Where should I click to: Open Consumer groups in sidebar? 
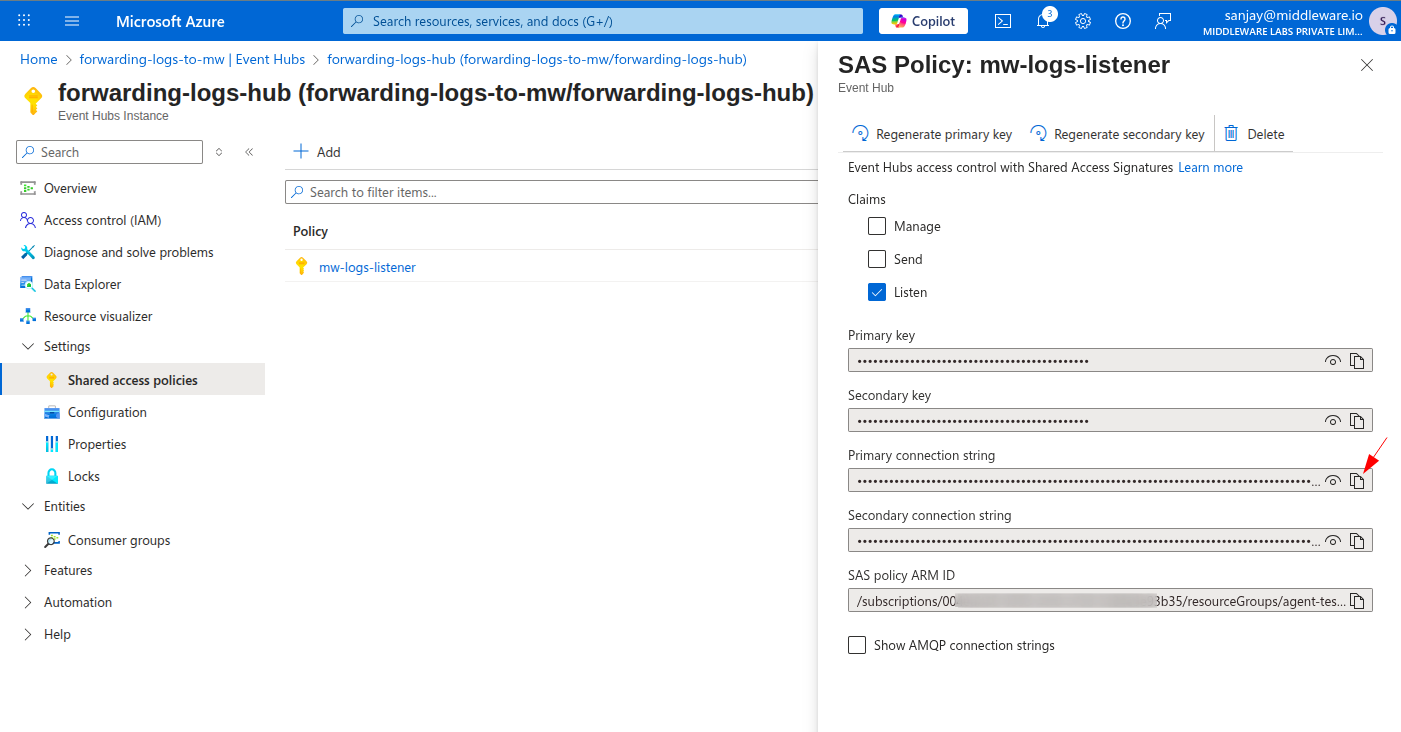pos(119,540)
